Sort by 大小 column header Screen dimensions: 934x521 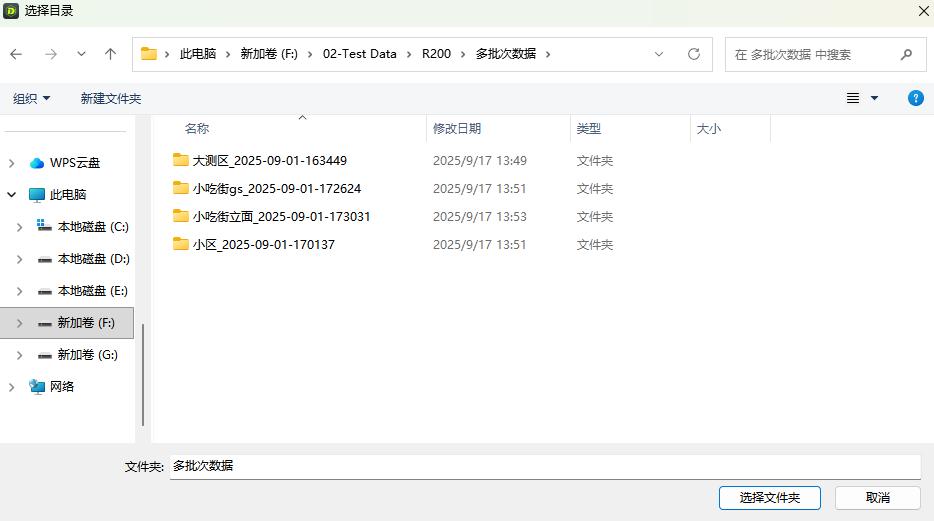coord(709,129)
